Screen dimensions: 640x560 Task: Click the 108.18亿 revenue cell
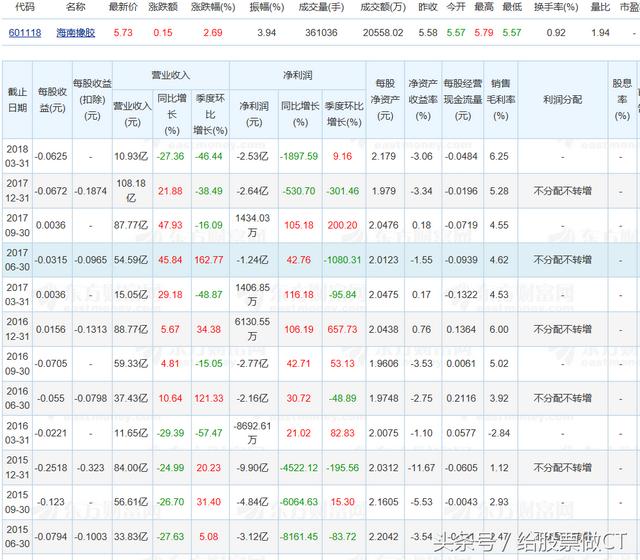(x=131, y=191)
